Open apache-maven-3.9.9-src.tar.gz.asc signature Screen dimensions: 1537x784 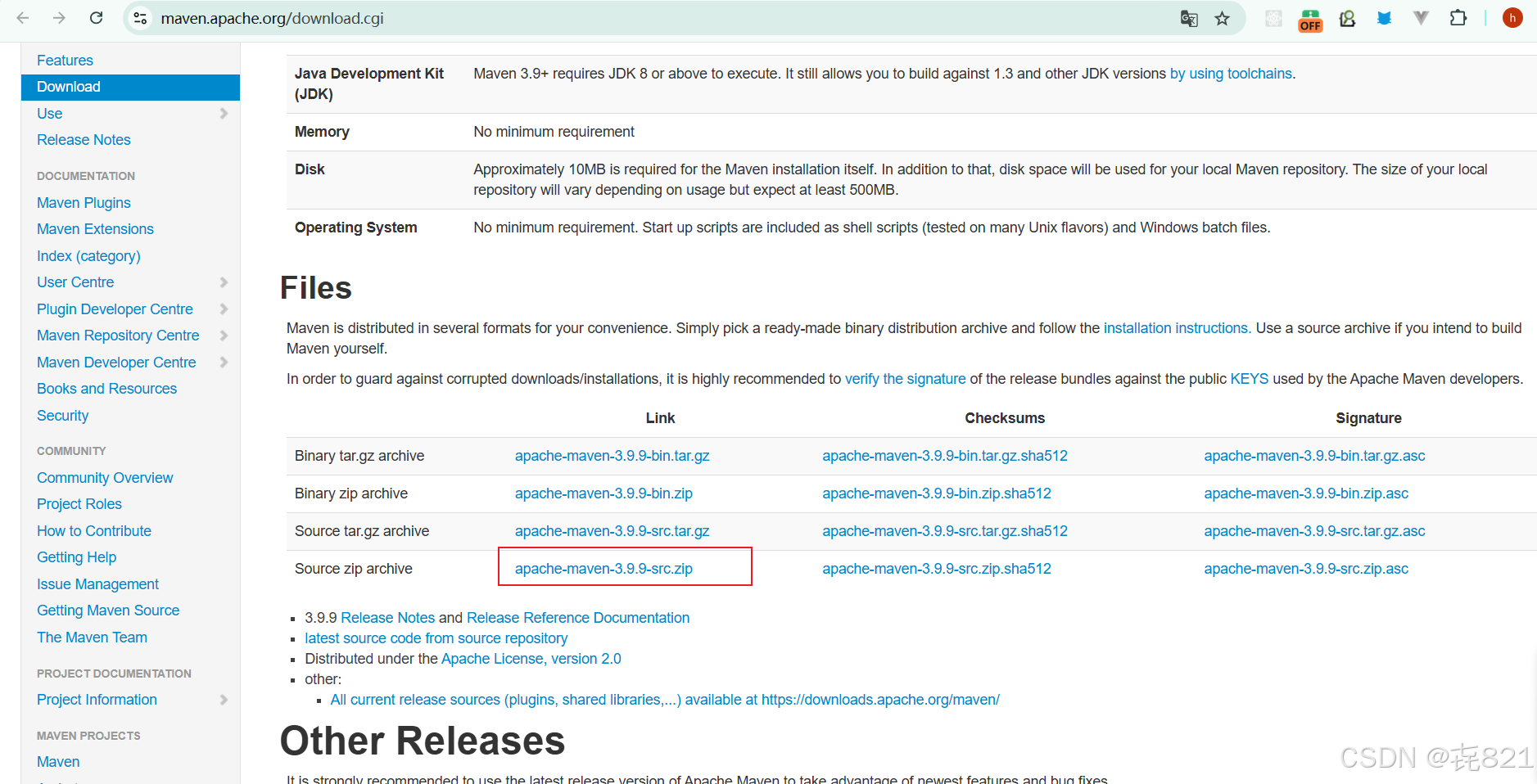tap(1314, 531)
